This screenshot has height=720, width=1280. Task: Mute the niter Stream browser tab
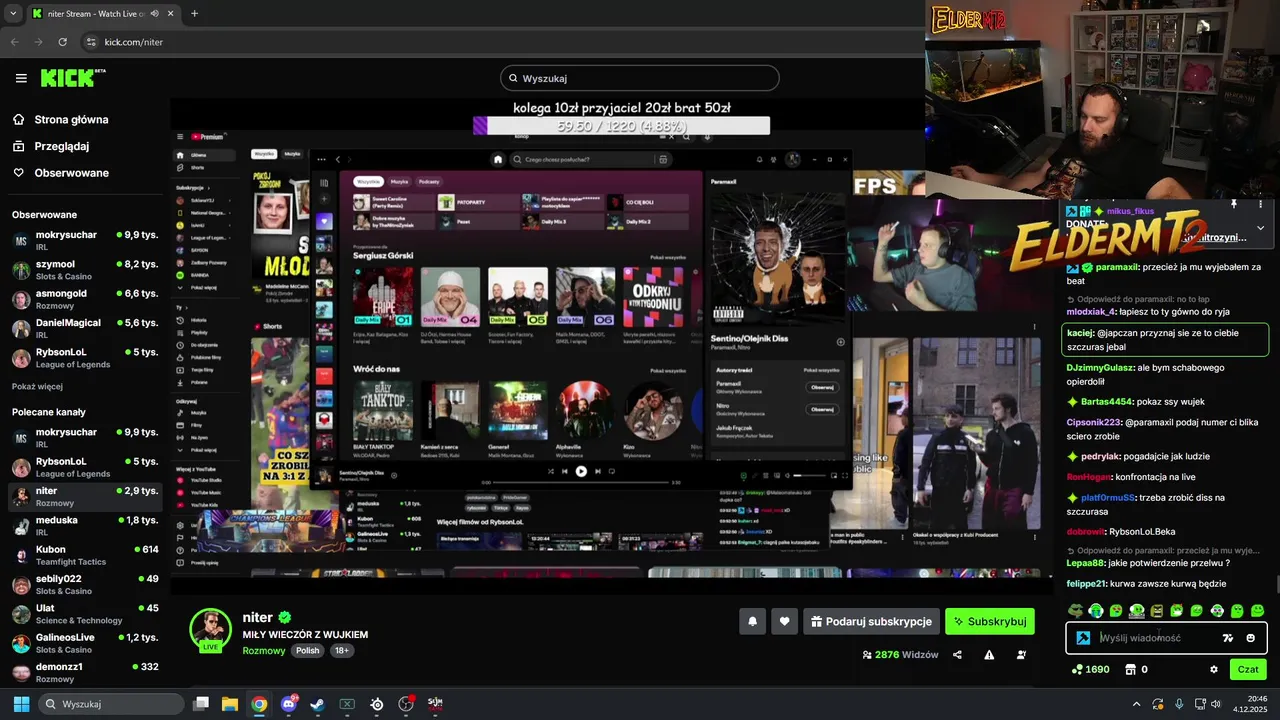[154, 13]
